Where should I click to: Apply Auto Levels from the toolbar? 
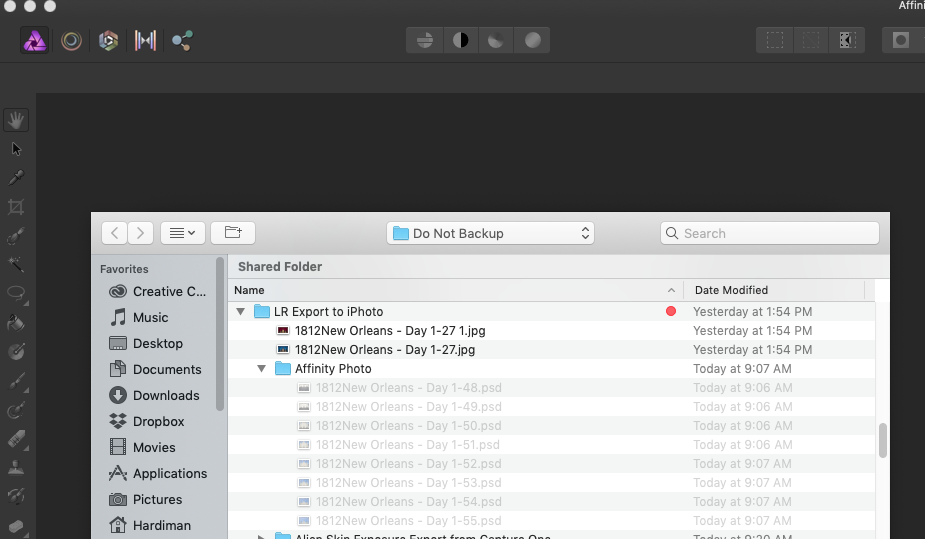425,40
